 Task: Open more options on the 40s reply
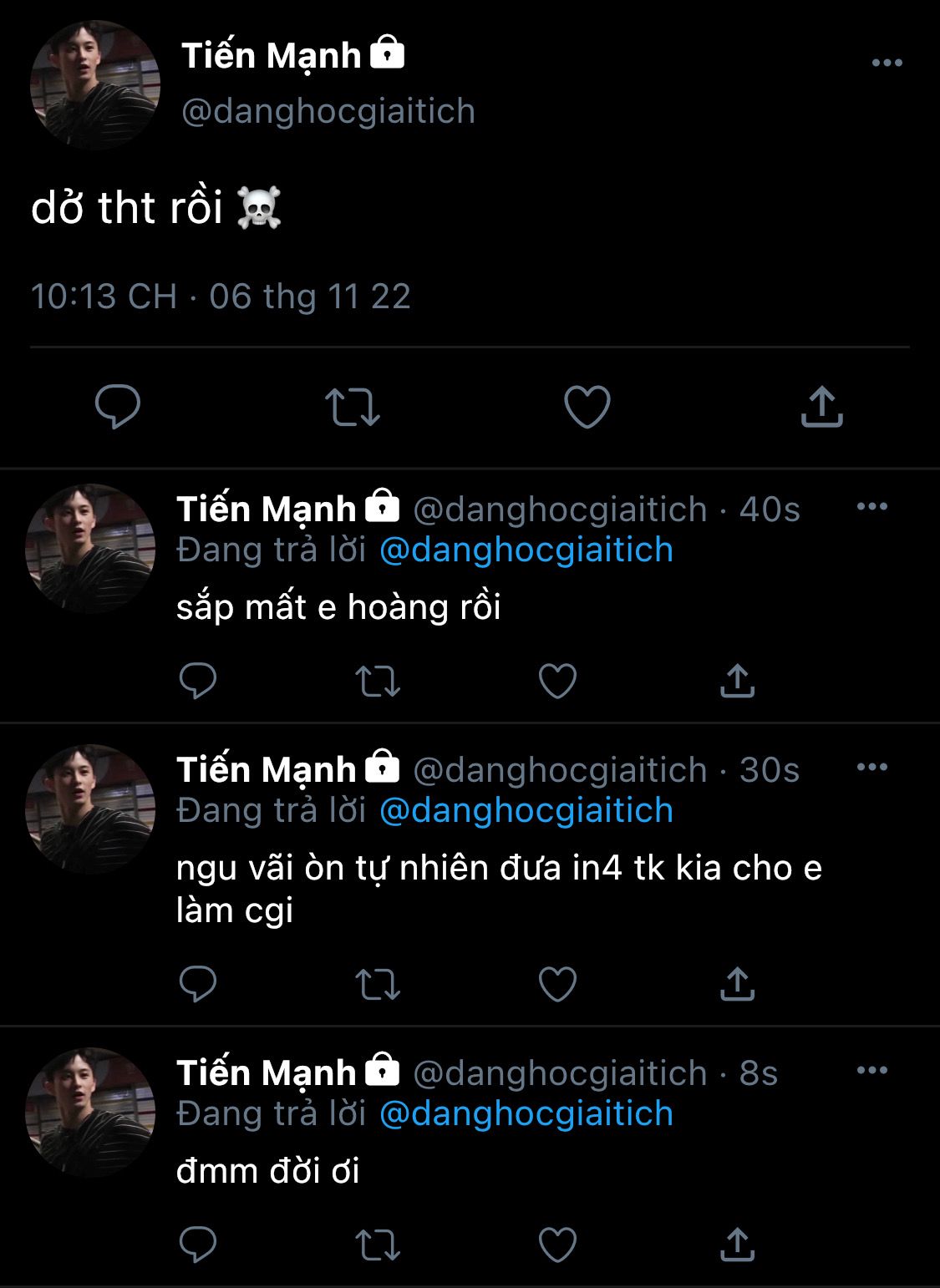(x=872, y=506)
